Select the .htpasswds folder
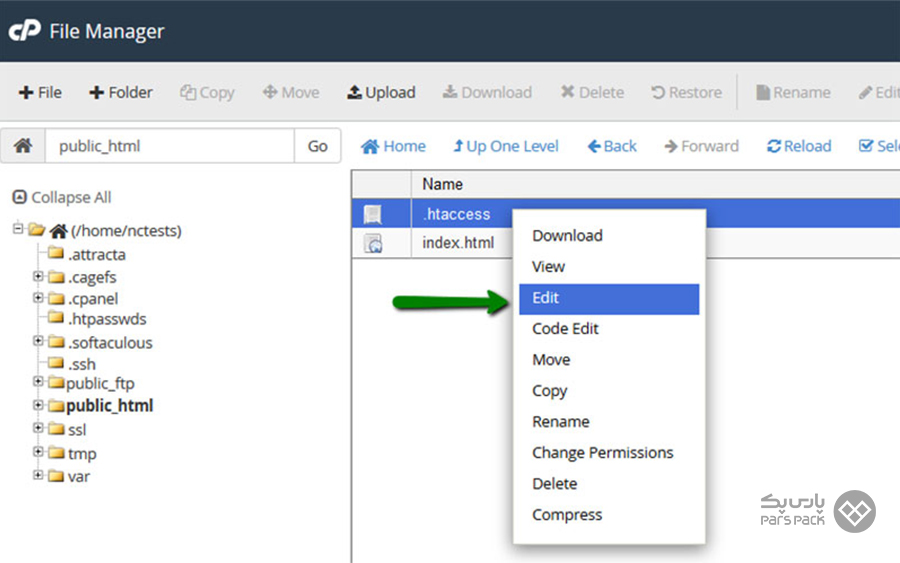Image resolution: width=900 pixels, height=563 pixels. point(107,319)
